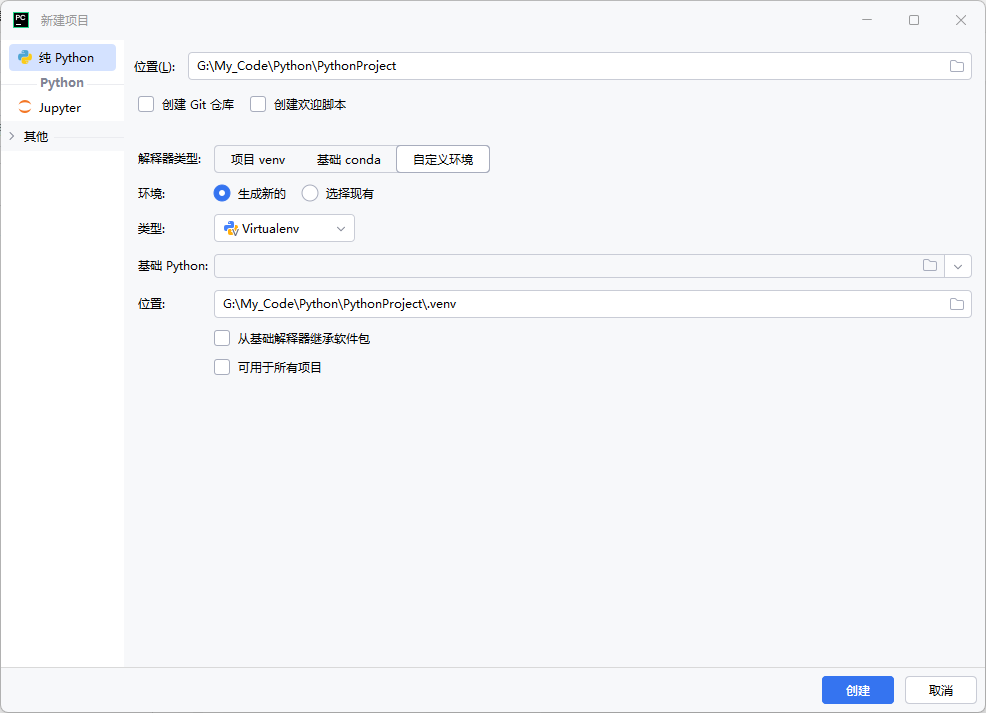
Task: Enable 创建欢迎脚本 checkbox
Action: [x=258, y=104]
